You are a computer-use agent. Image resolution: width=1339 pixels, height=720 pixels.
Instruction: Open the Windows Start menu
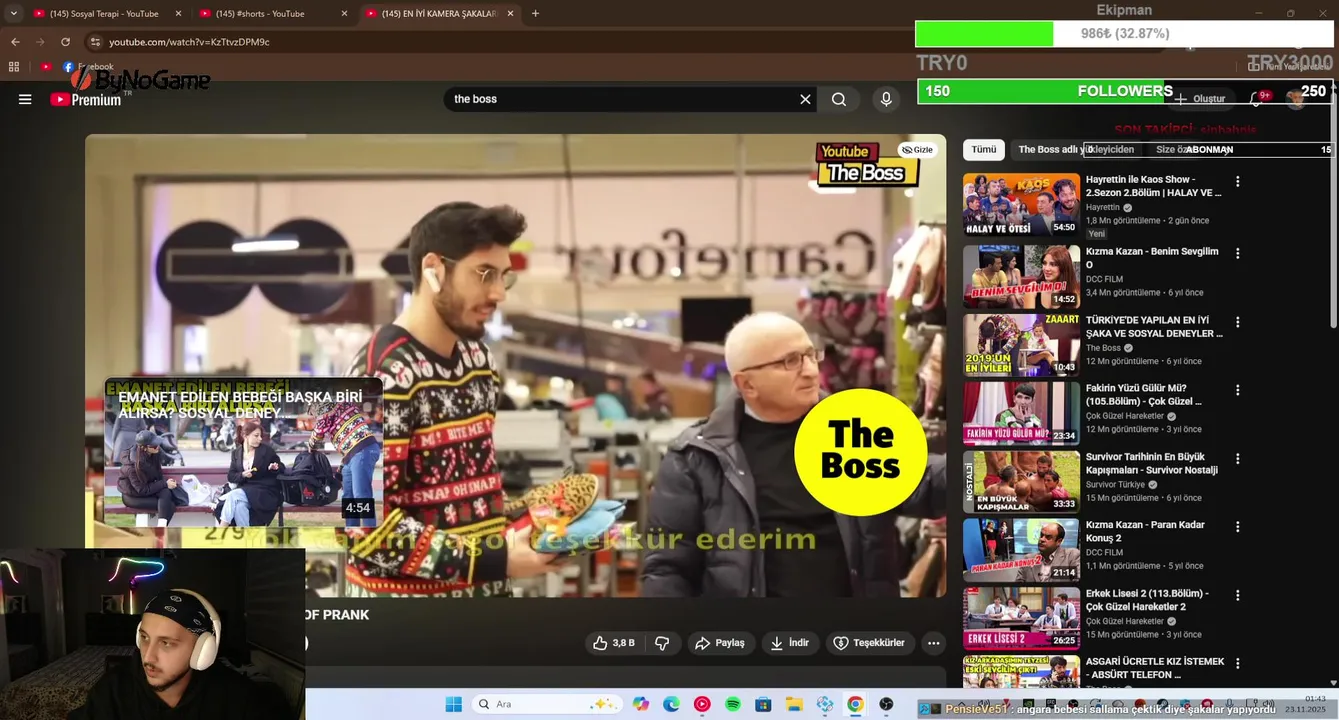(x=453, y=704)
